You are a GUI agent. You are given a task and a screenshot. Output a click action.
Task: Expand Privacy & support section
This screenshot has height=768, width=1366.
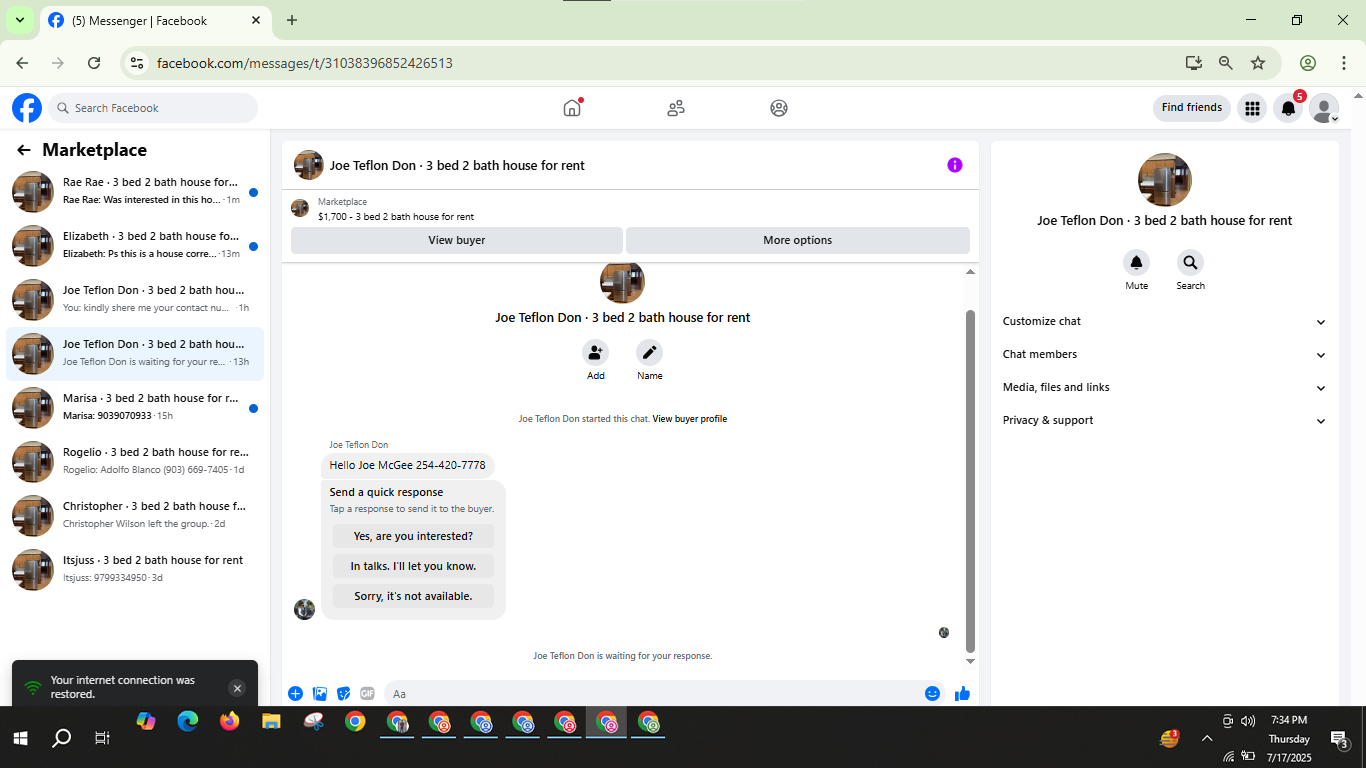click(1165, 421)
